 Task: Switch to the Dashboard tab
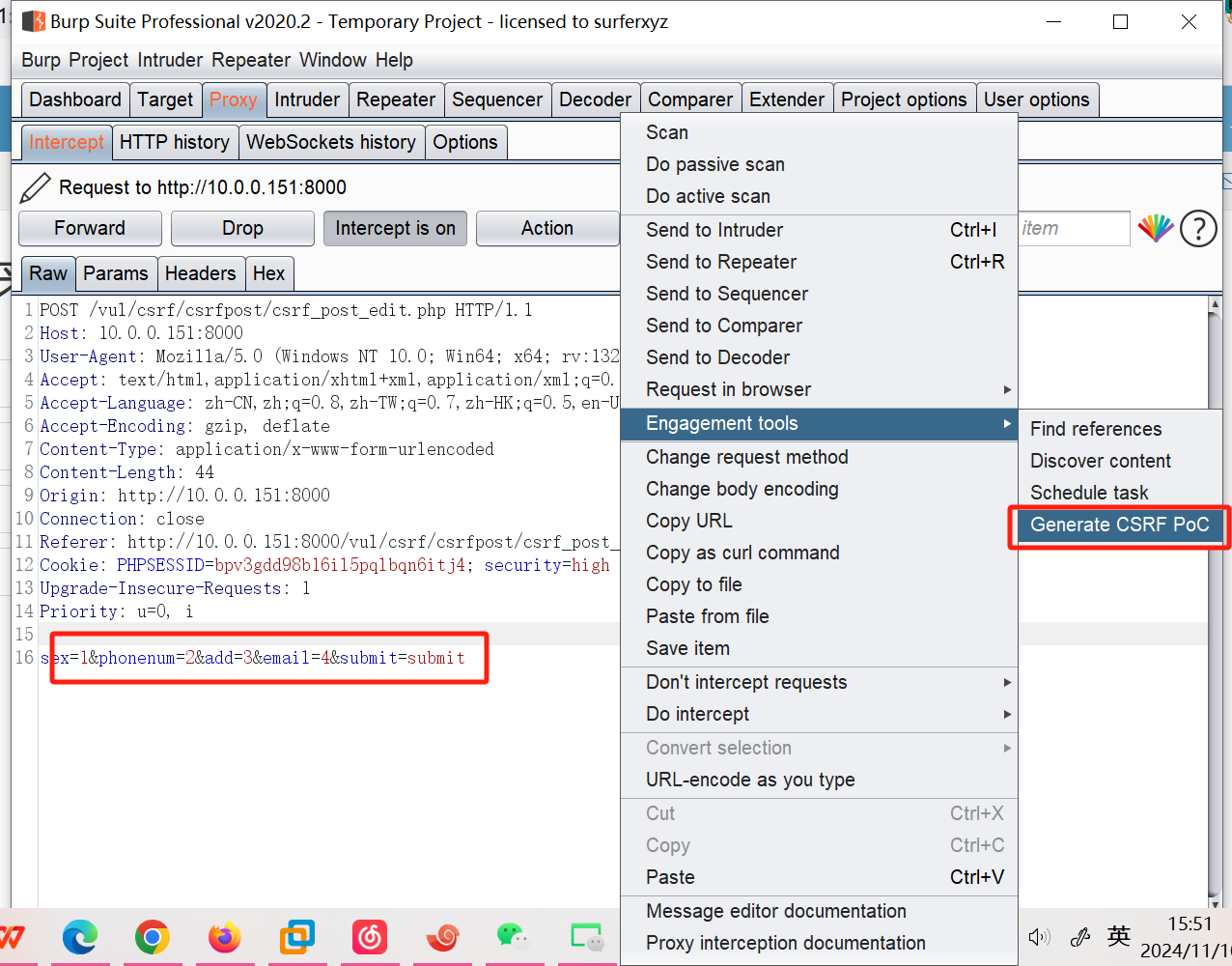(75, 99)
